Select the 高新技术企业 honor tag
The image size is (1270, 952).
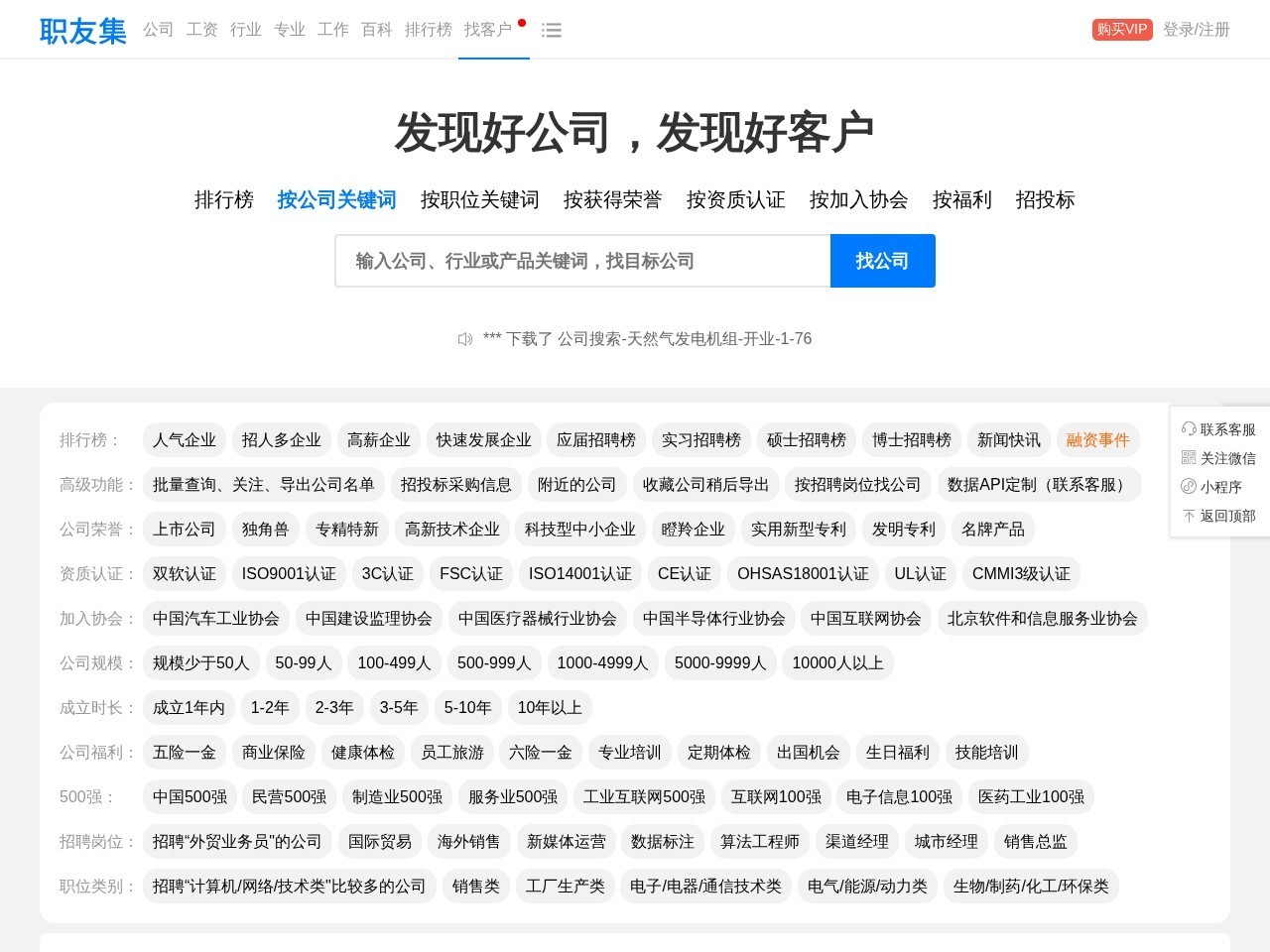(452, 530)
